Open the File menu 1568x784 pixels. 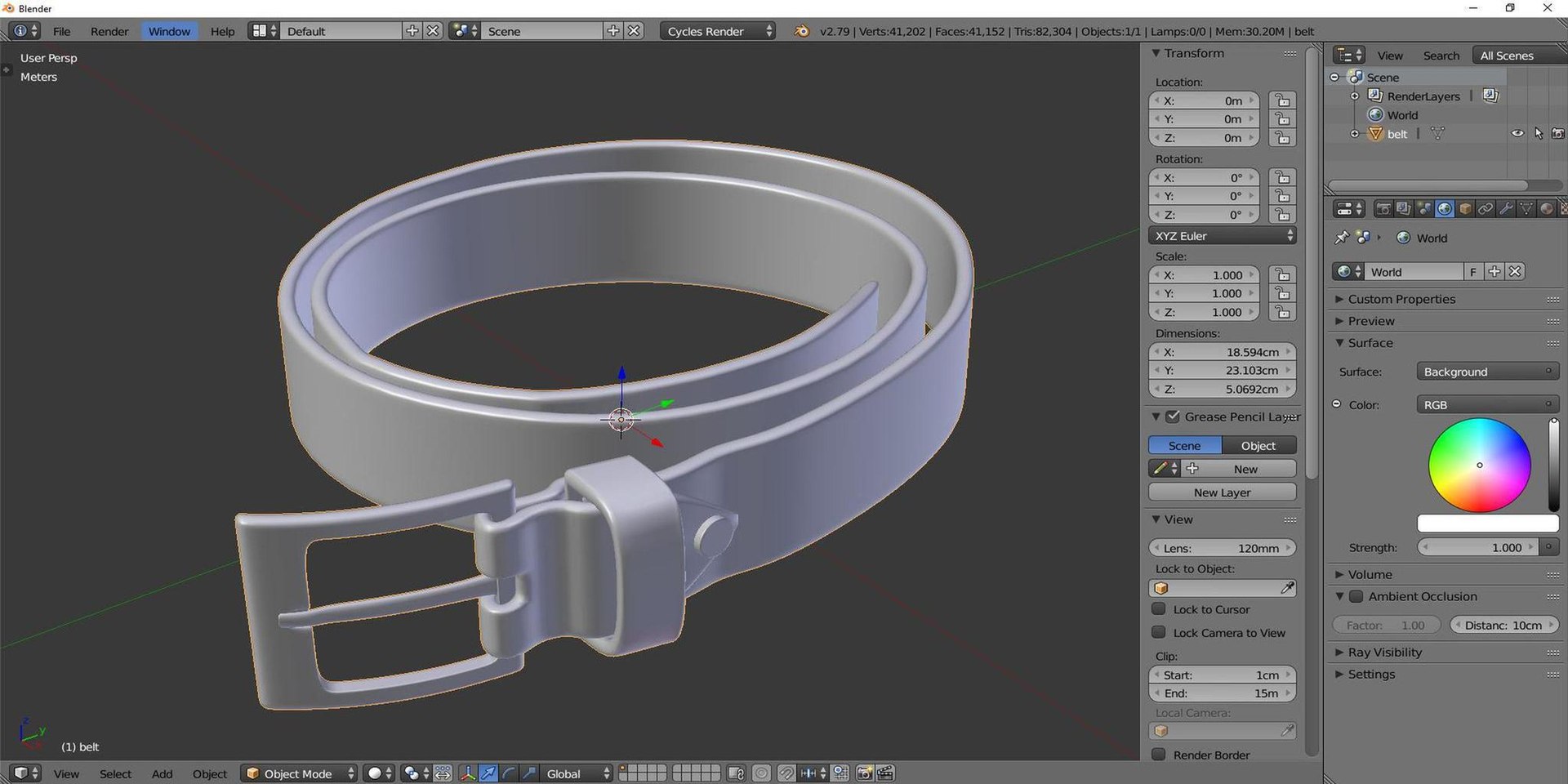coord(62,31)
